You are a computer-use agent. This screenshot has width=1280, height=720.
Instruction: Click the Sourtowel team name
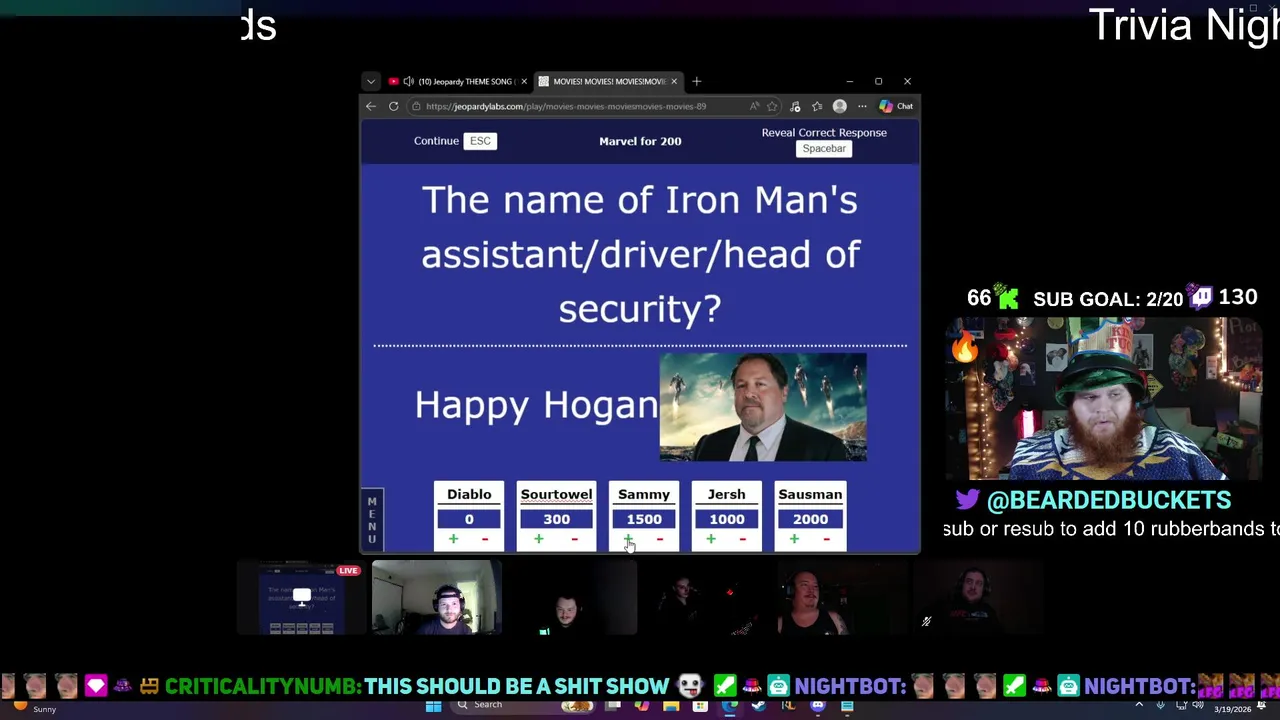click(557, 494)
